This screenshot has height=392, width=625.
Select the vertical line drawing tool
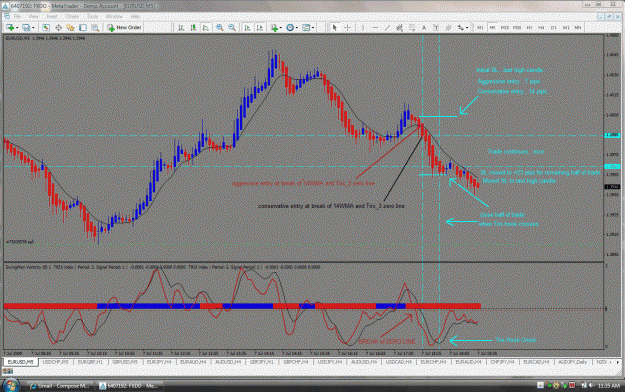tap(363, 28)
